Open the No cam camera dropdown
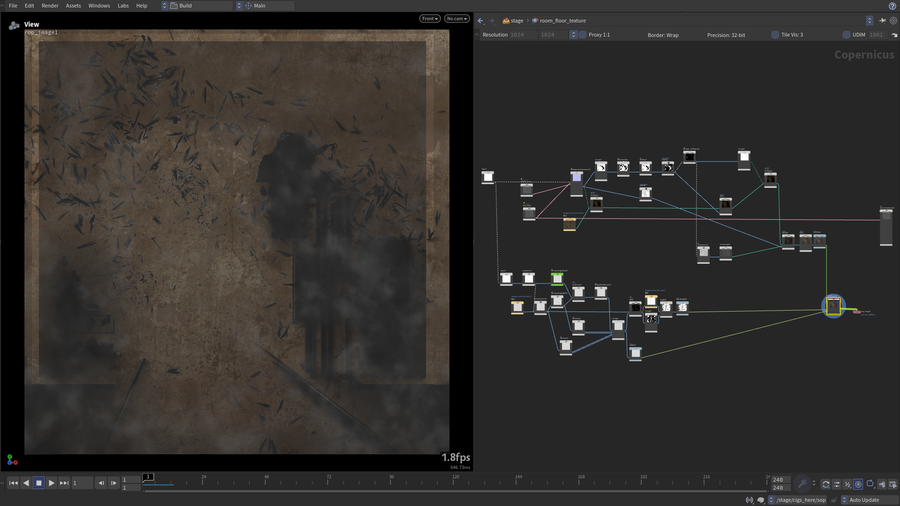The image size is (900, 506). [457, 18]
